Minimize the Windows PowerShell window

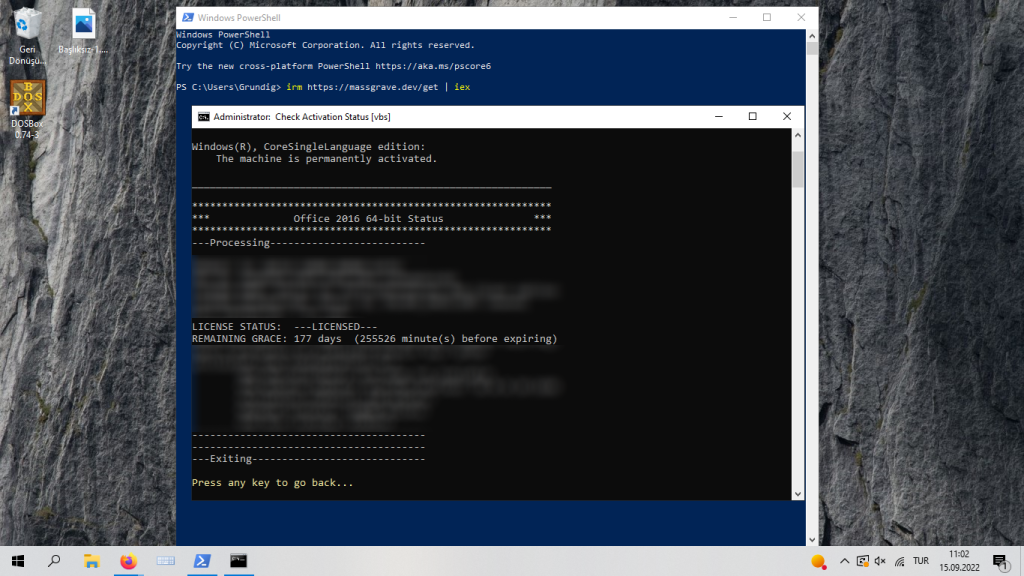pyautogui.click(x=733, y=18)
